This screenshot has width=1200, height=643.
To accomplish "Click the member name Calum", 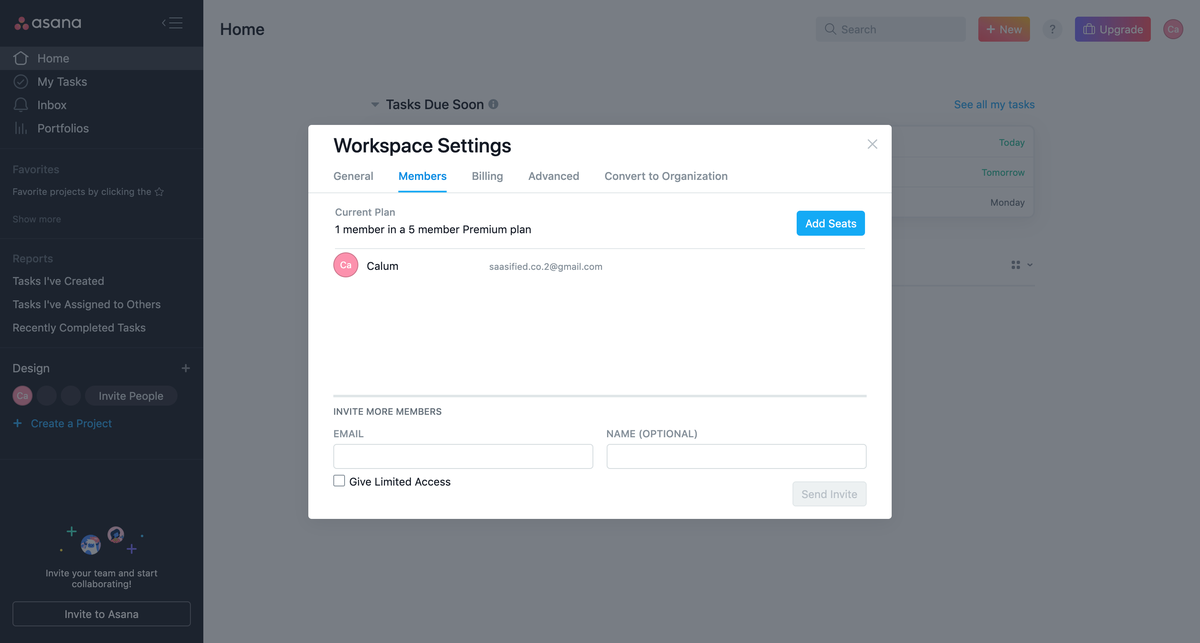I will pyautogui.click(x=382, y=266).
